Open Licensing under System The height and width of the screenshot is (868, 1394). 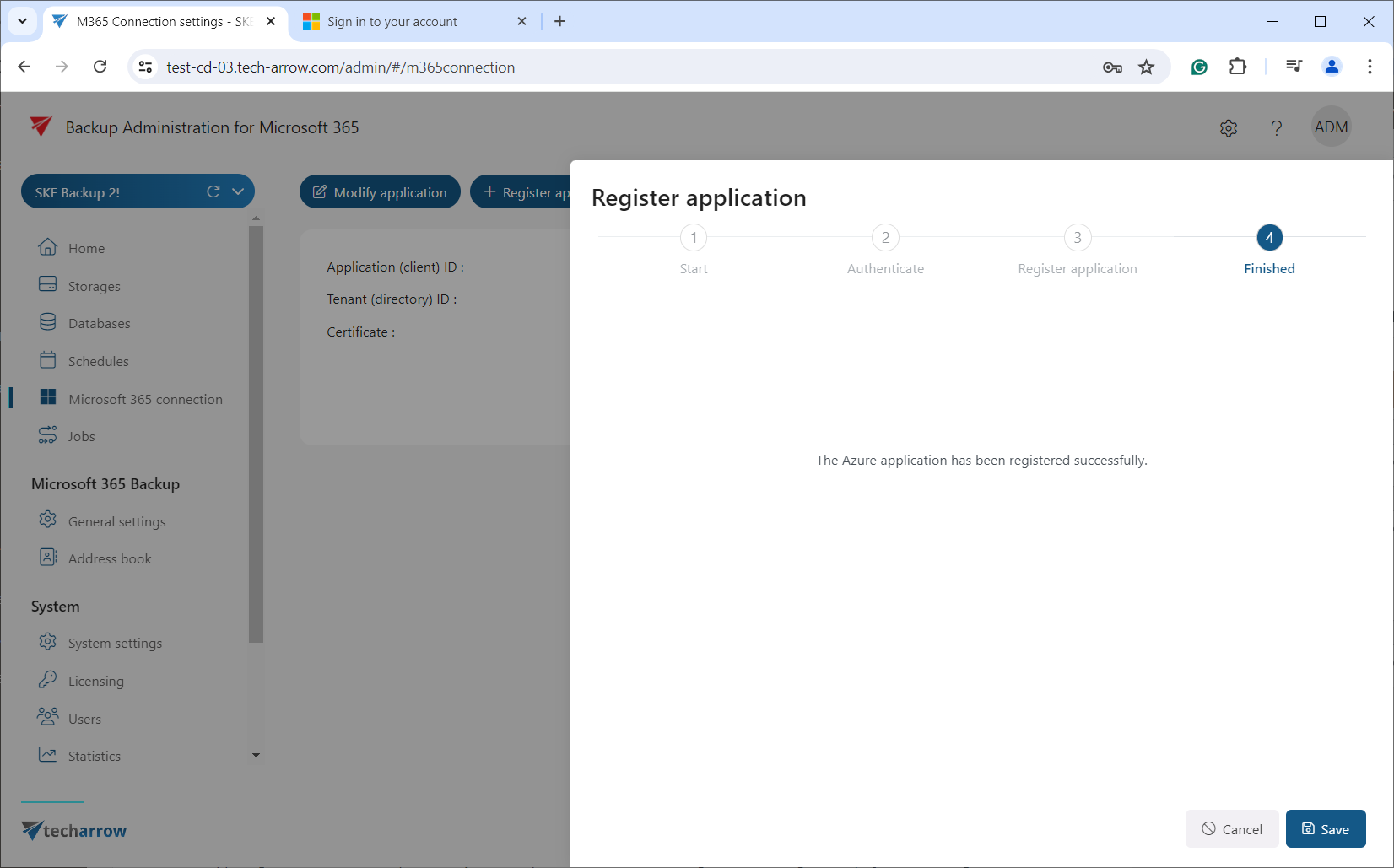(95, 681)
